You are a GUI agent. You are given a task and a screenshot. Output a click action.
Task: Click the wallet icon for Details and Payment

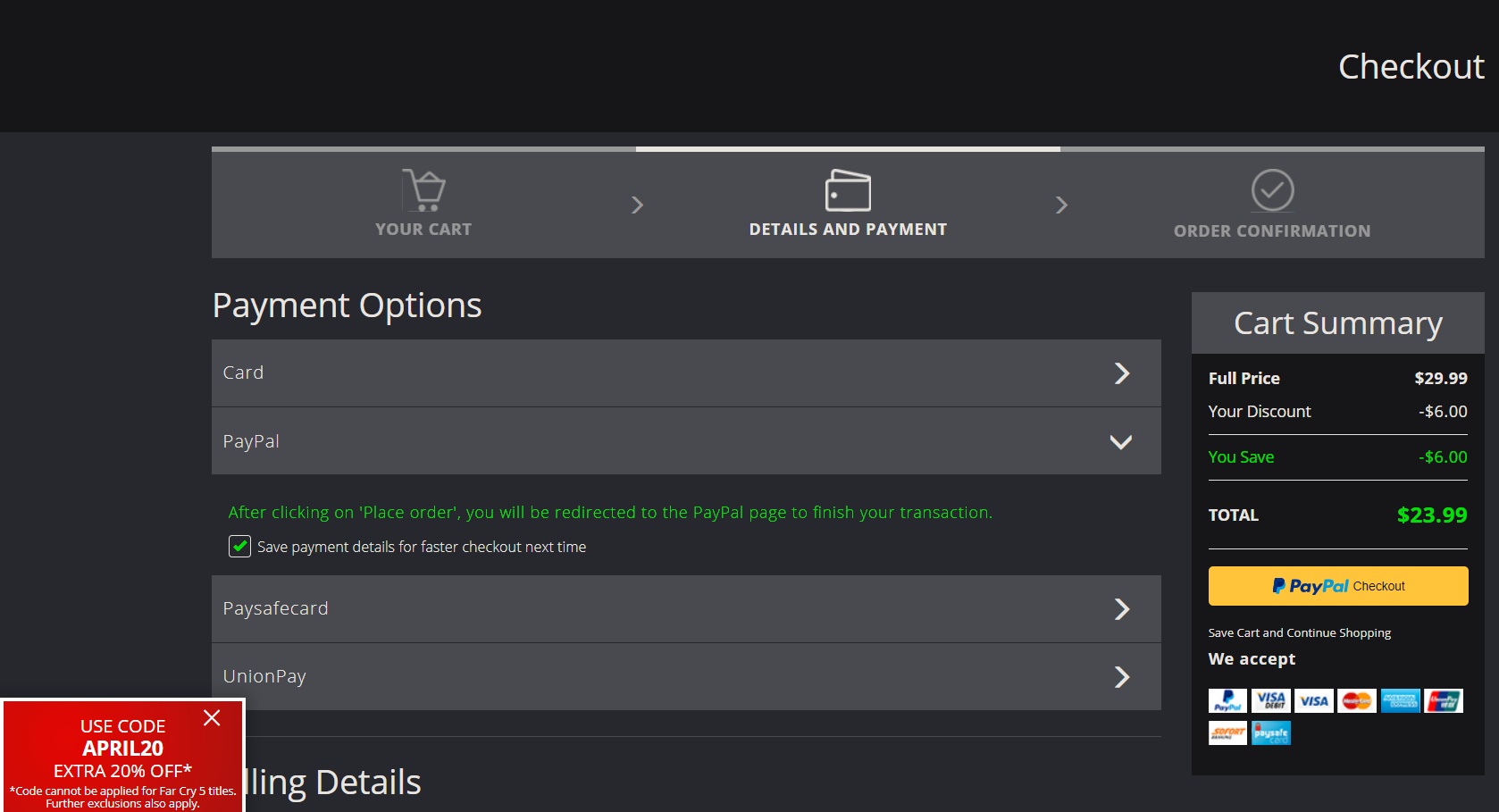[847, 189]
